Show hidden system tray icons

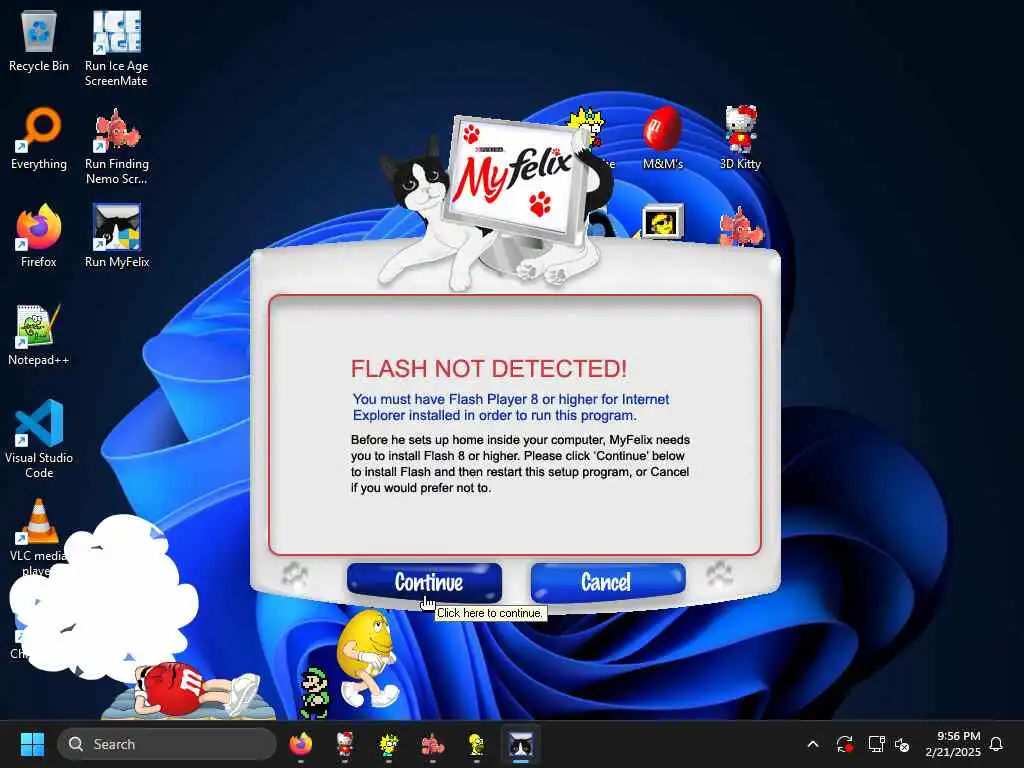(813, 744)
